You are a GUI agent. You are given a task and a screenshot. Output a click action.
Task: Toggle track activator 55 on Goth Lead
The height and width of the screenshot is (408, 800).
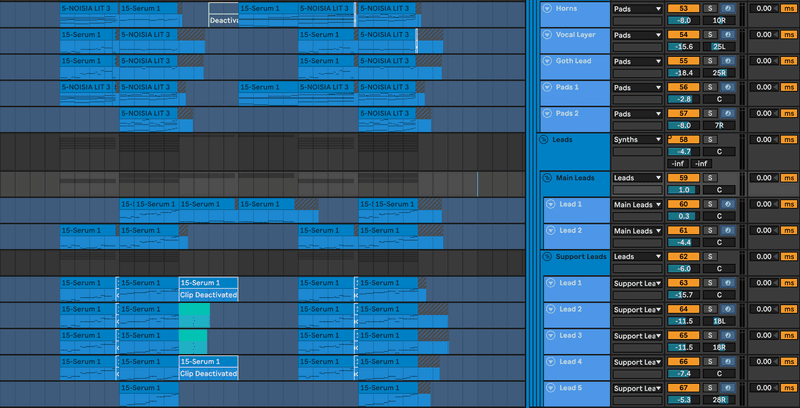click(x=683, y=61)
